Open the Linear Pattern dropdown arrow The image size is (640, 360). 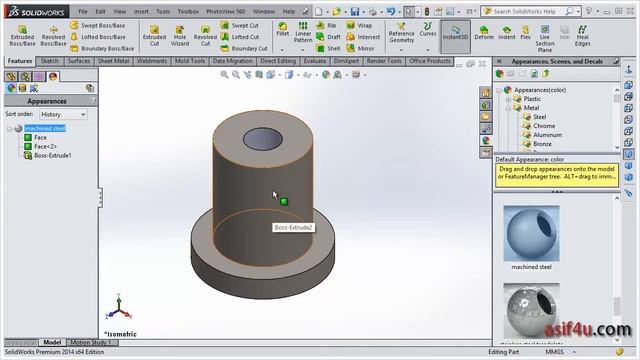pos(303,50)
